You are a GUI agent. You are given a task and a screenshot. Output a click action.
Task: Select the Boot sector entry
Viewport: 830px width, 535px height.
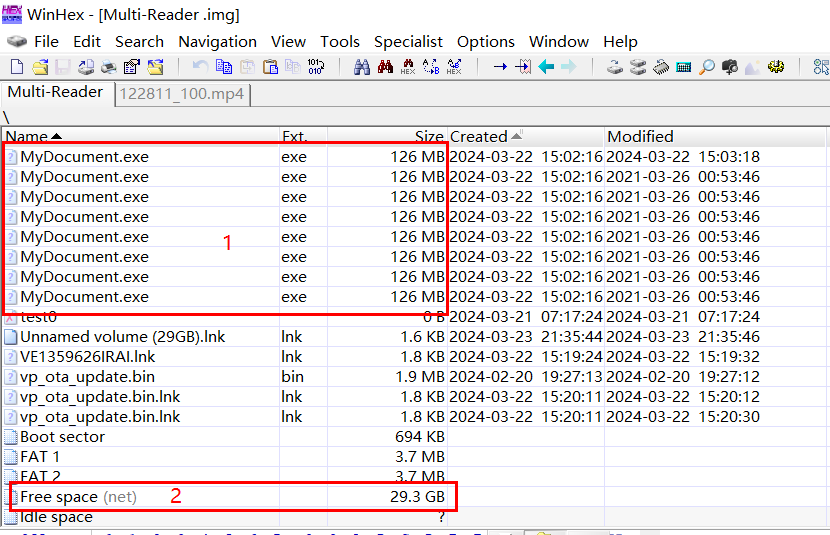62,437
